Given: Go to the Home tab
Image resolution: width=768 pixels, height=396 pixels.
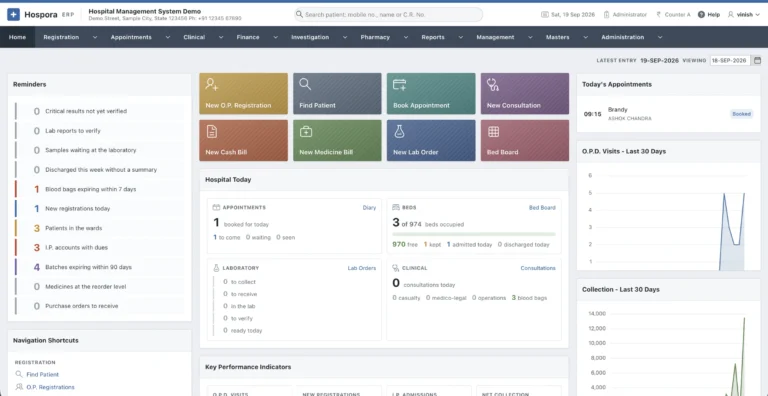Looking at the screenshot, I should coord(17,37).
